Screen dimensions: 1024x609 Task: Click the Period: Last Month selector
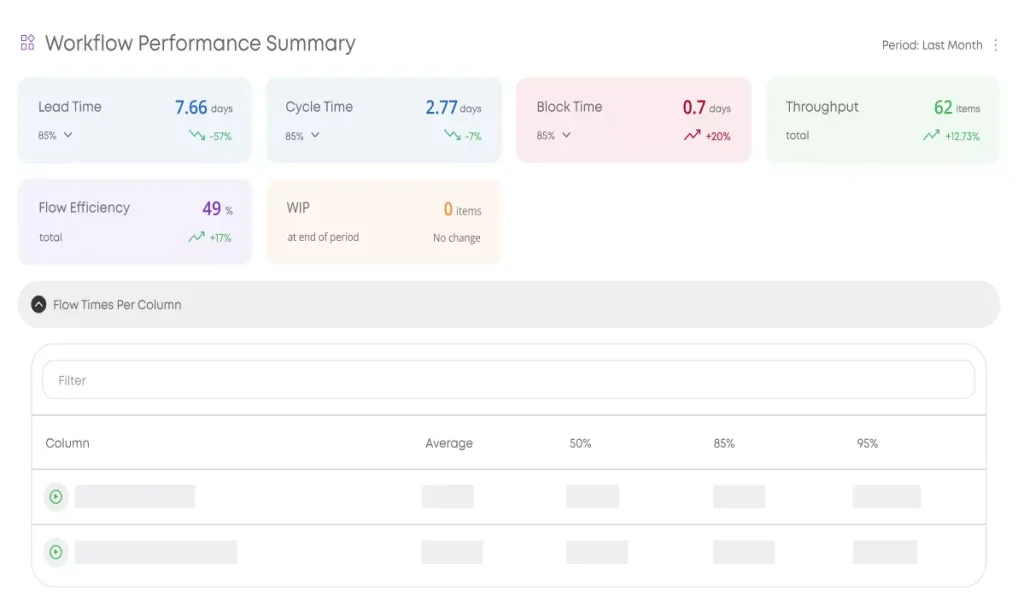[x=931, y=45]
